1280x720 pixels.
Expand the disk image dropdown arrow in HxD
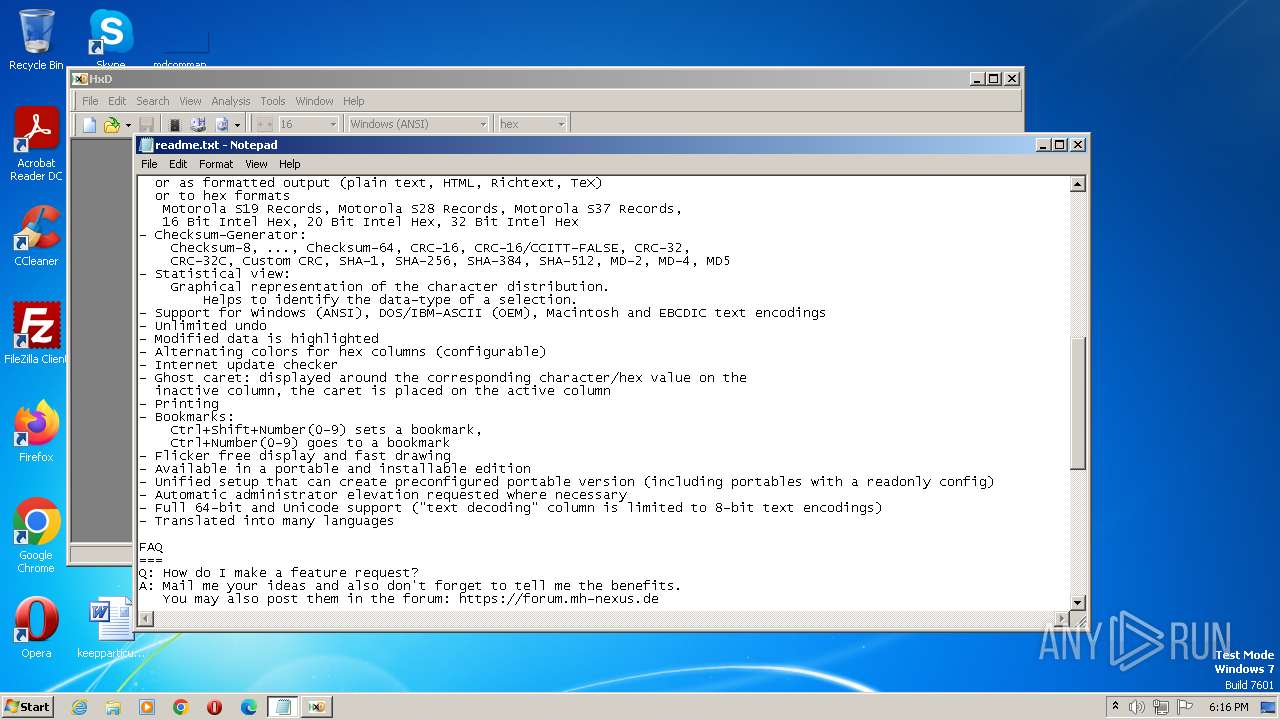pos(237,124)
